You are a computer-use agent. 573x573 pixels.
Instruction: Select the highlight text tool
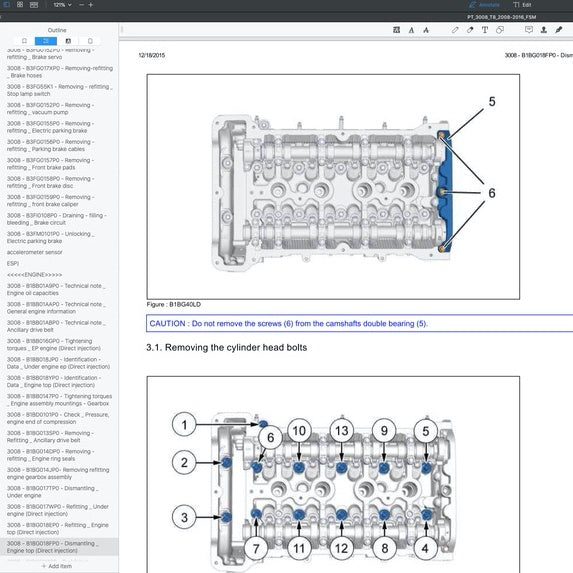click(x=396, y=30)
